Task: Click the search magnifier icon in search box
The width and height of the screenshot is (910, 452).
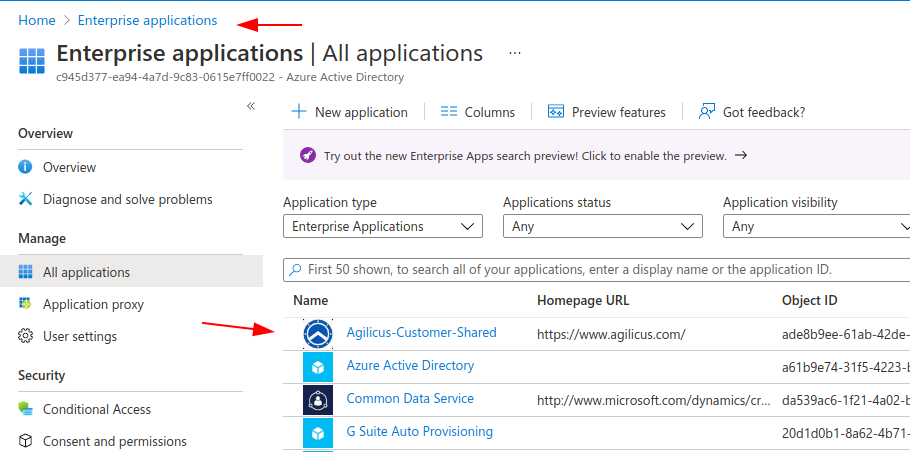Action: coord(296,270)
